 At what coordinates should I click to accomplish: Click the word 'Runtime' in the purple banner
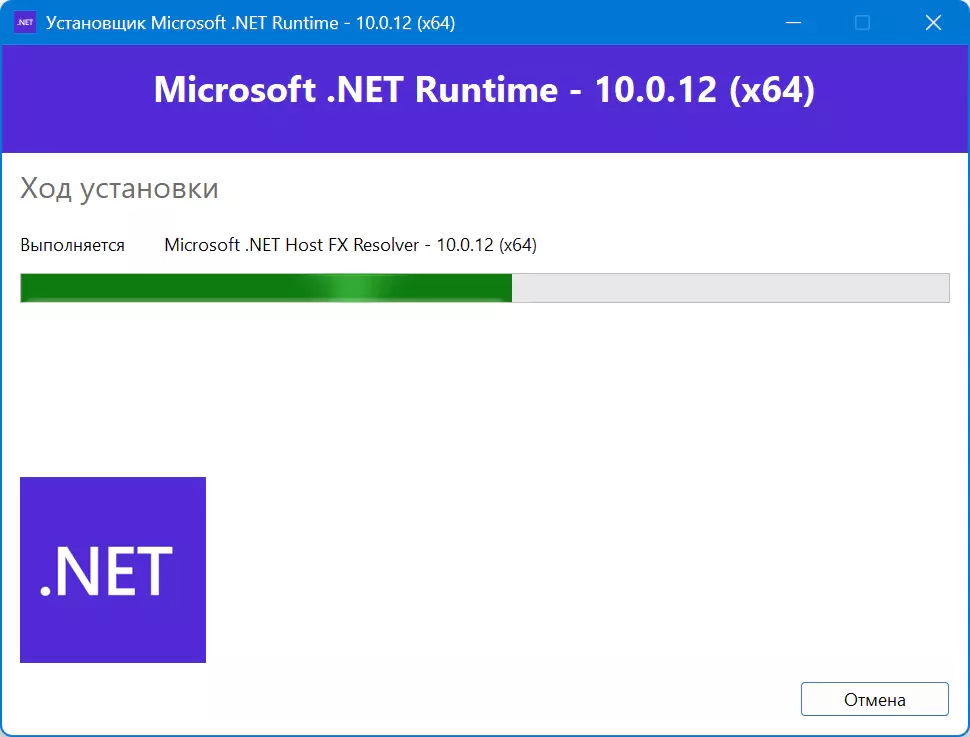coord(486,90)
